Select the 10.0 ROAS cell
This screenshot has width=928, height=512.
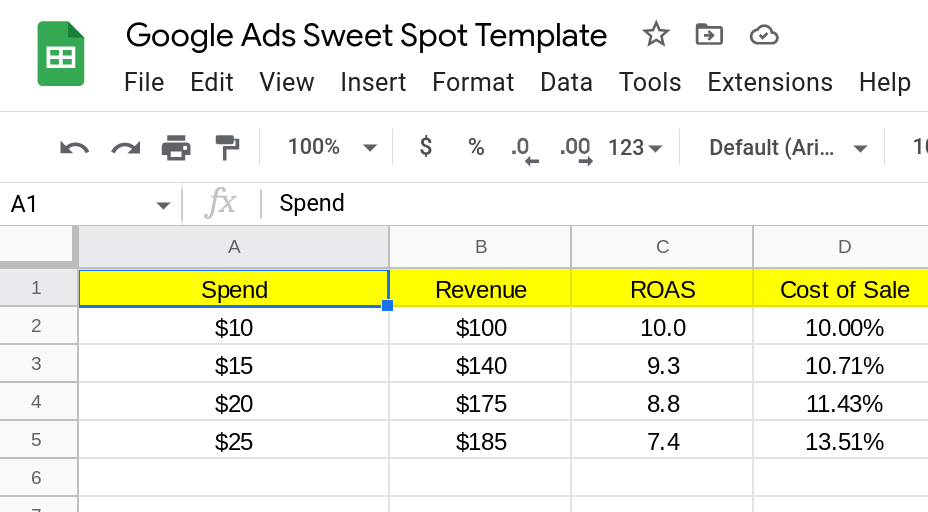[662, 327]
